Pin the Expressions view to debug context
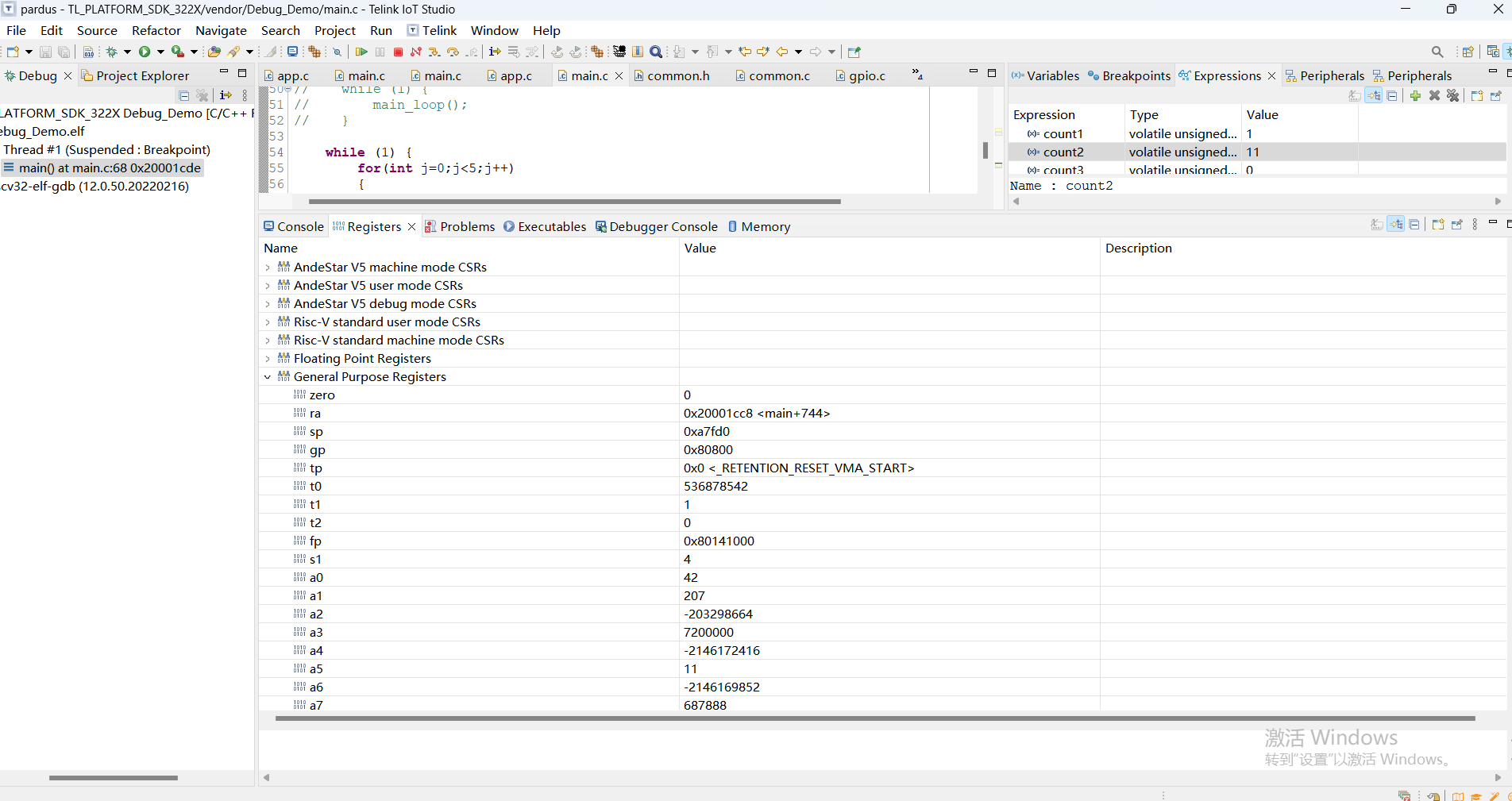 coord(1496,95)
